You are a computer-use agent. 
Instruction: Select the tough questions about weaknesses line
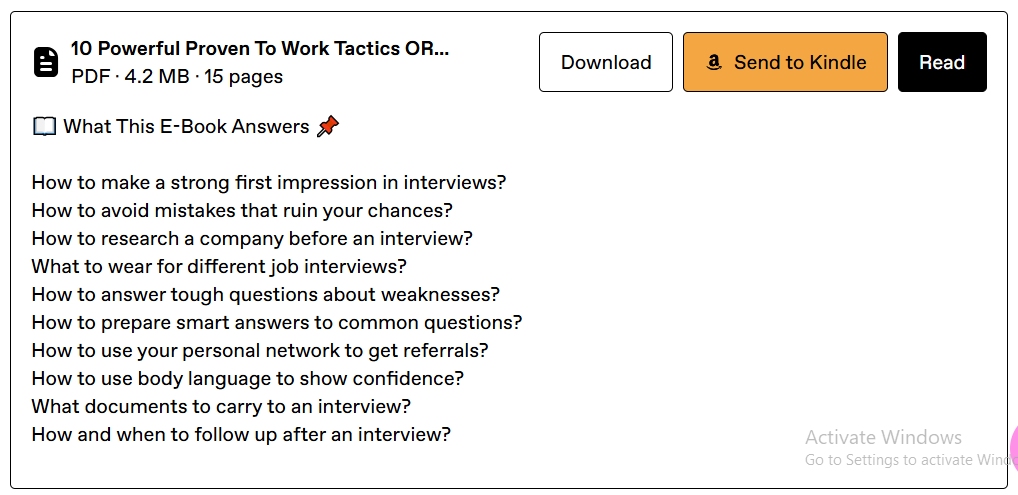(266, 294)
